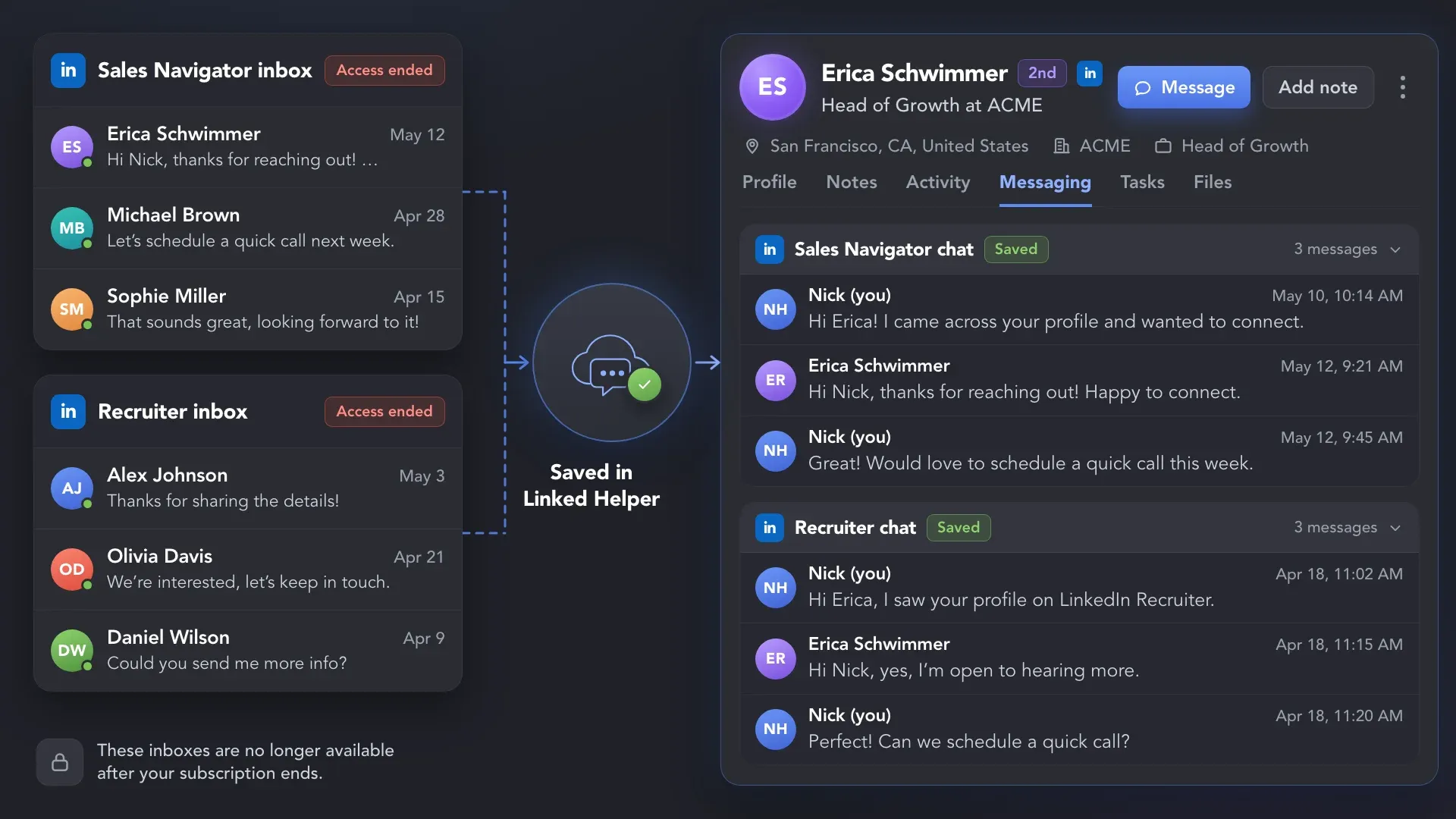Click the 2nd connection degree badge

point(1042,73)
